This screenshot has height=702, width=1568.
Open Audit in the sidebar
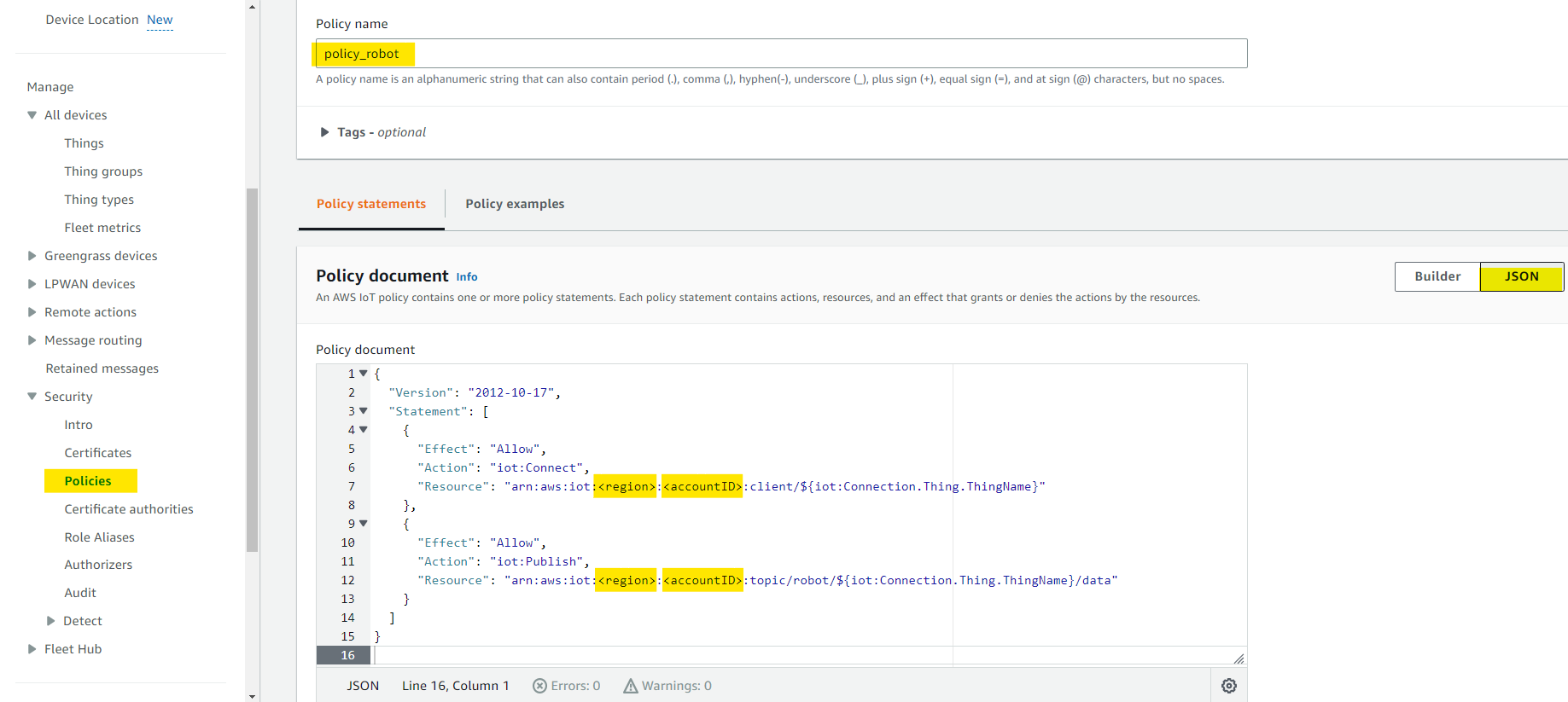(80, 593)
